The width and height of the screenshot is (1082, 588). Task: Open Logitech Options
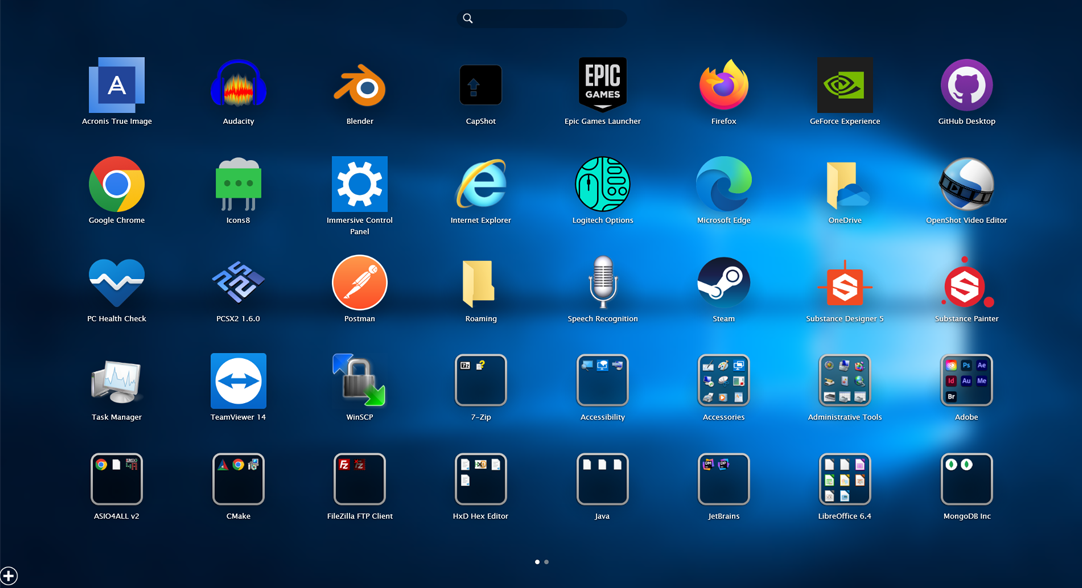[x=602, y=184]
